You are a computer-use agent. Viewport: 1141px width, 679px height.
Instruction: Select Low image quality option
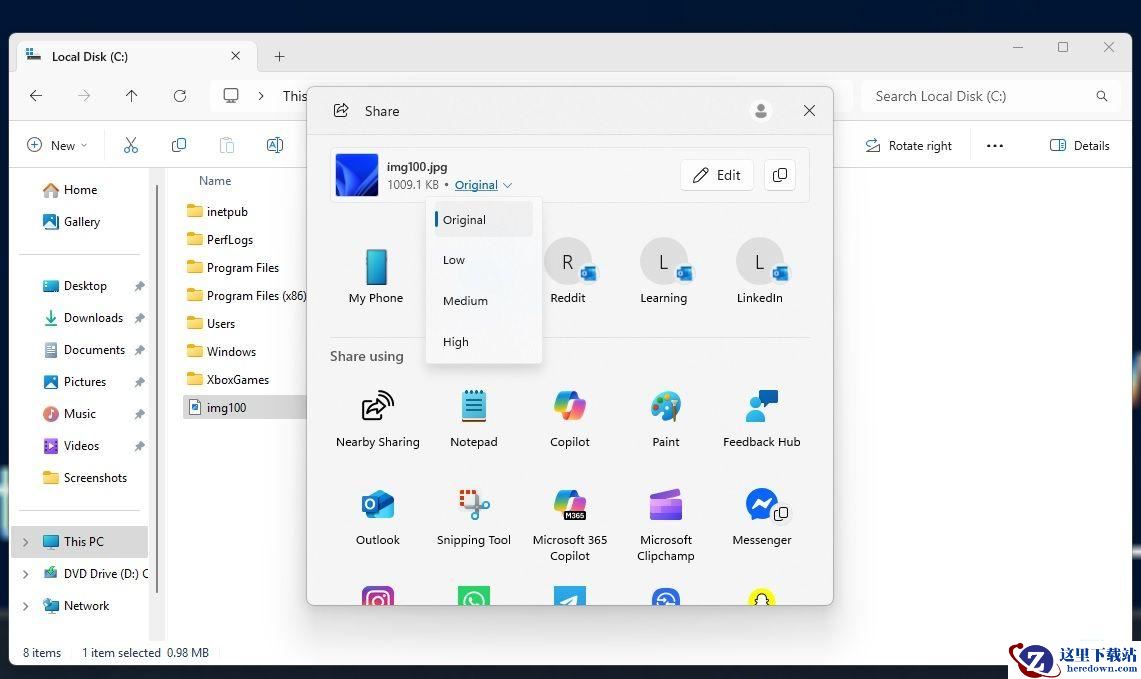[x=483, y=260]
